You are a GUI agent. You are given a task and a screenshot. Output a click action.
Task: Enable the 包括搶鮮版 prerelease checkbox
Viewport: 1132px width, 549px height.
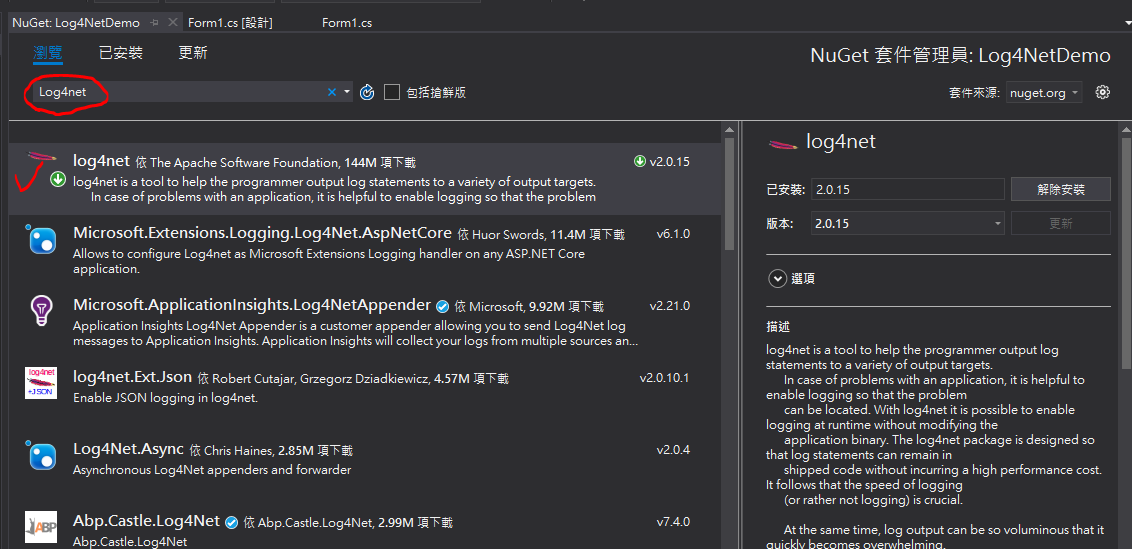pos(392,92)
